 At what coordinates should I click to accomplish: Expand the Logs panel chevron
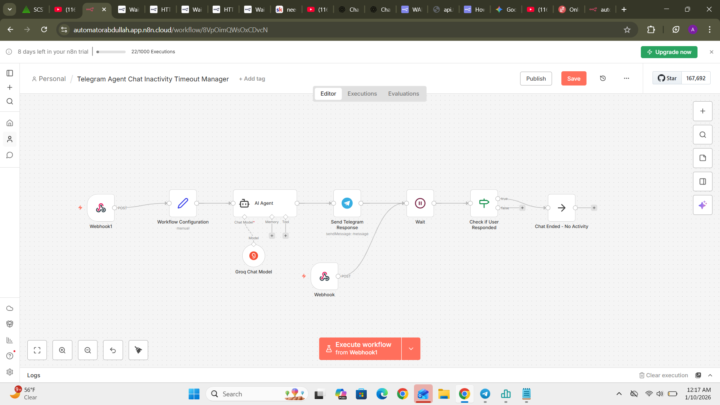(710, 375)
